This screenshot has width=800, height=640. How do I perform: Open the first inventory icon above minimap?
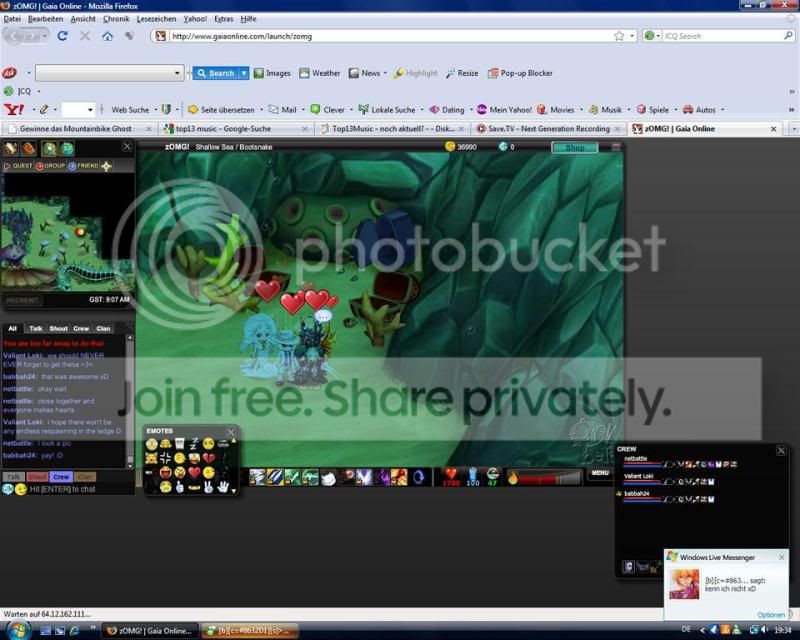click(x=11, y=148)
